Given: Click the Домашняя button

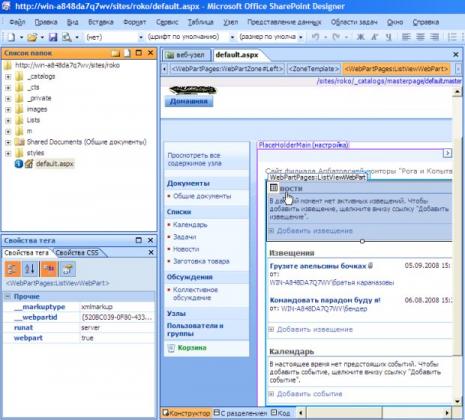Looking at the screenshot, I should [189, 101].
